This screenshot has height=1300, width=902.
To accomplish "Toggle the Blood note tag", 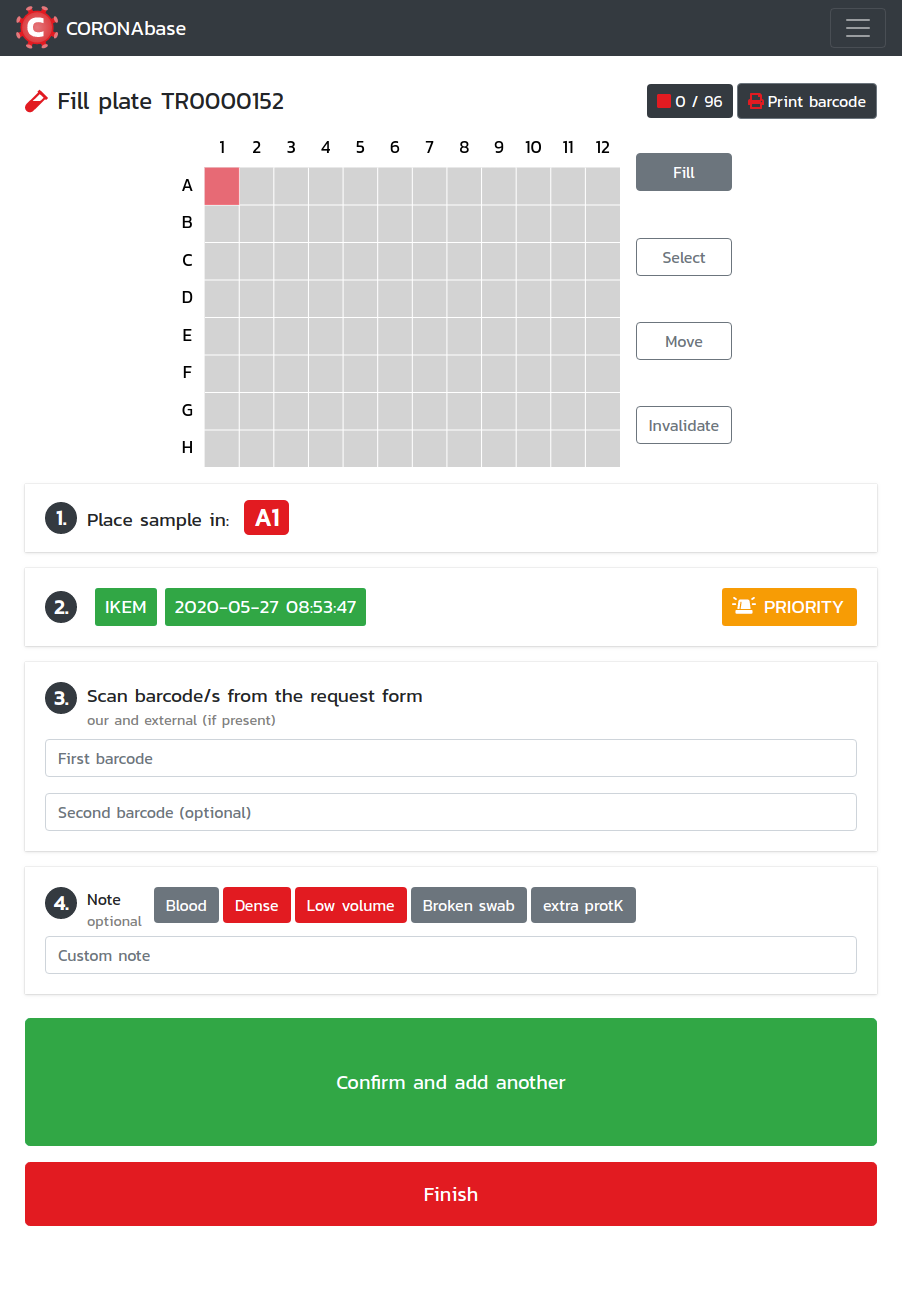I will coord(186,905).
